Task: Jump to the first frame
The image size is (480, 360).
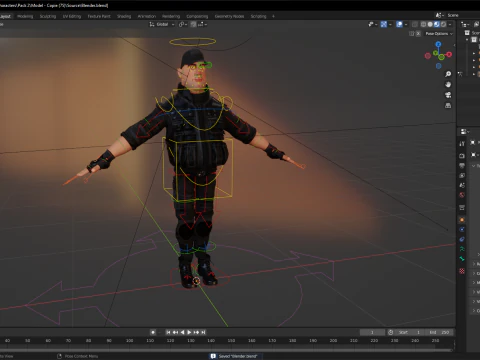Action: point(168,332)
